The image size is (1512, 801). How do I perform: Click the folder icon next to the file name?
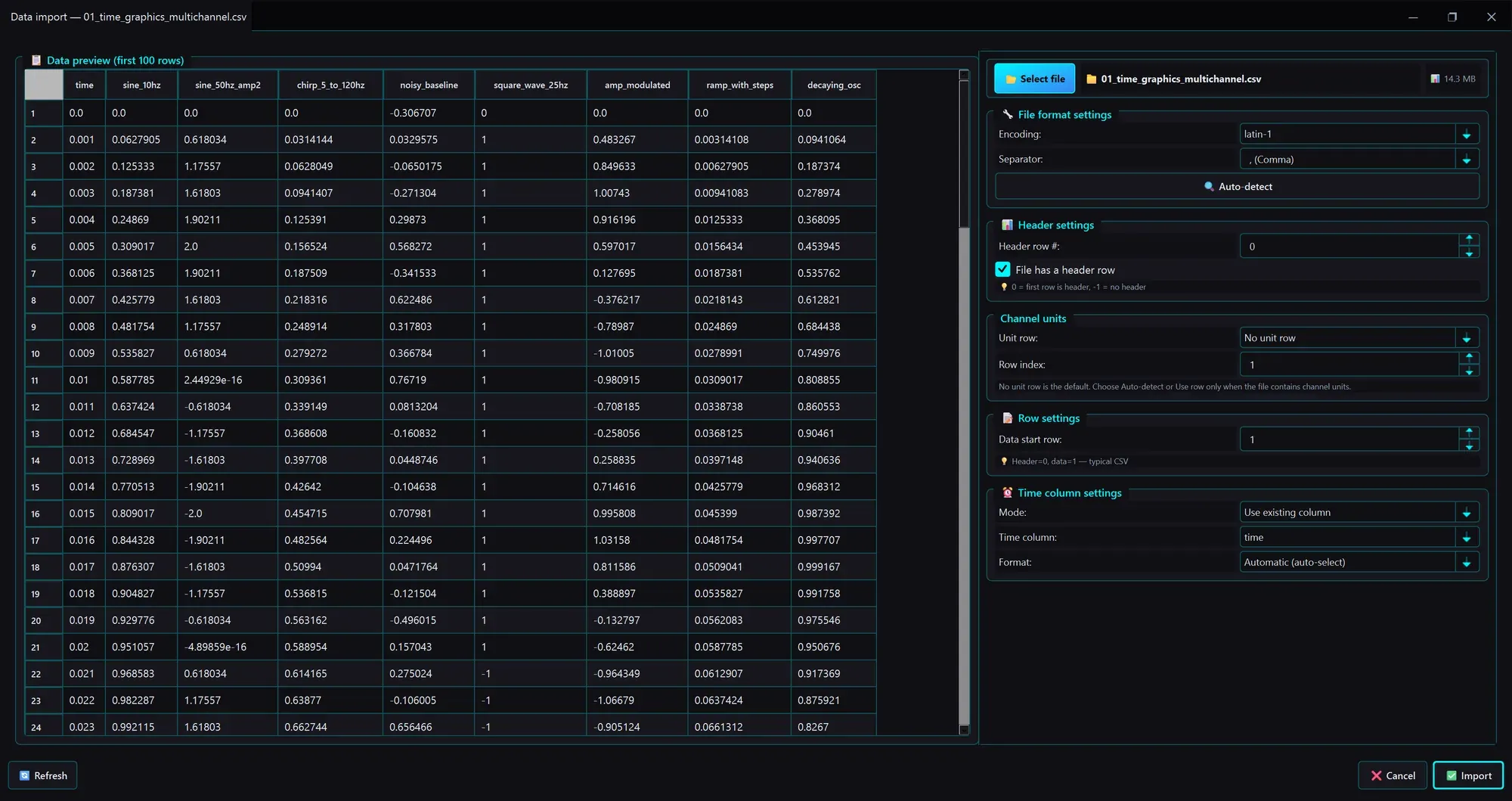coord(1091,79)
